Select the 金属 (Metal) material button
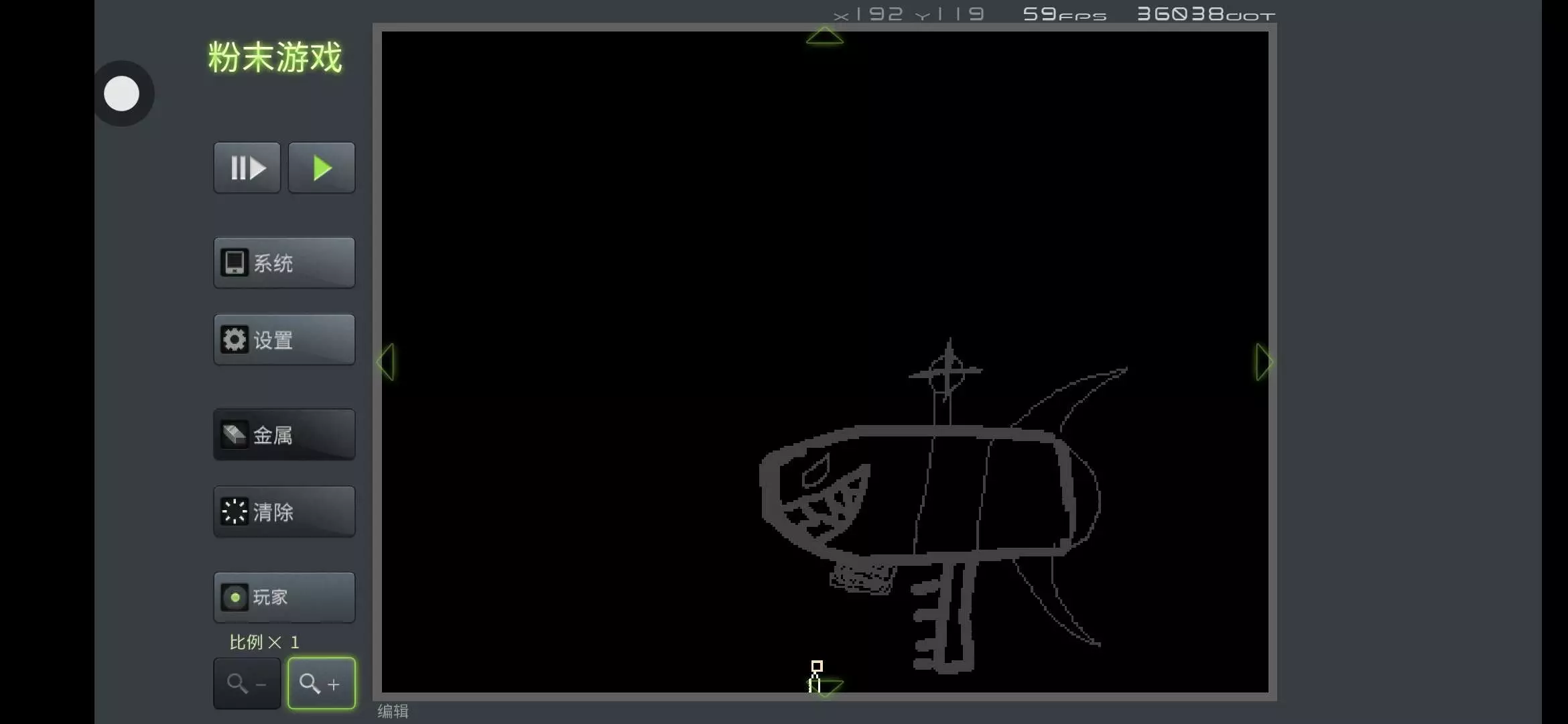Viewport: 1568px width, 724px height. click(284, 435)
